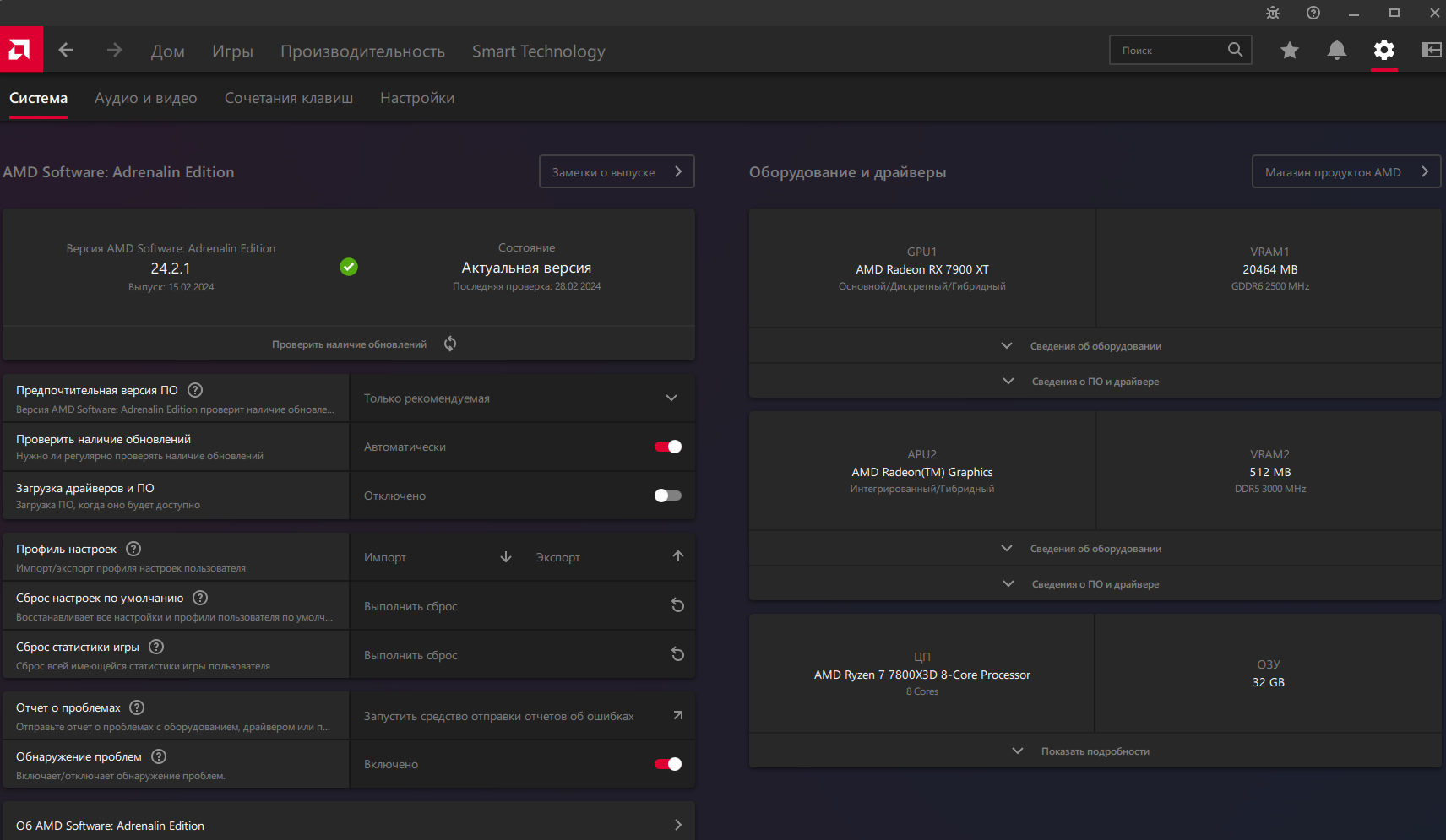The image size is (1446, 840).
Task: Disable automatic update checking toggle
Action: pyautogui.click(x=668, y=447)
